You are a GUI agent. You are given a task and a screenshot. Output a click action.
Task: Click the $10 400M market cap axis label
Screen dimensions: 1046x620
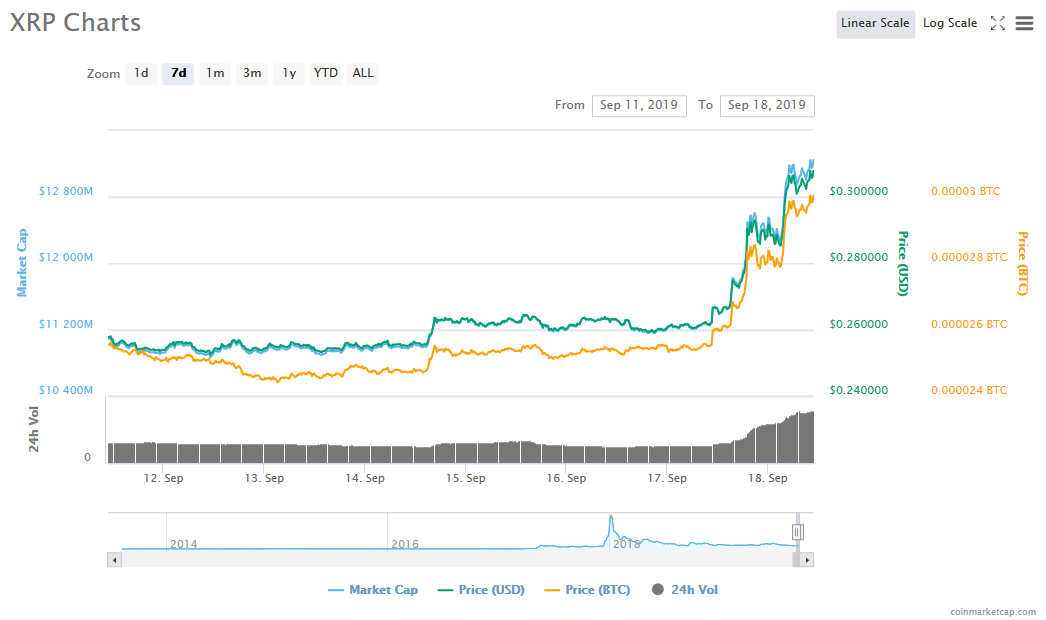[66, 390]
